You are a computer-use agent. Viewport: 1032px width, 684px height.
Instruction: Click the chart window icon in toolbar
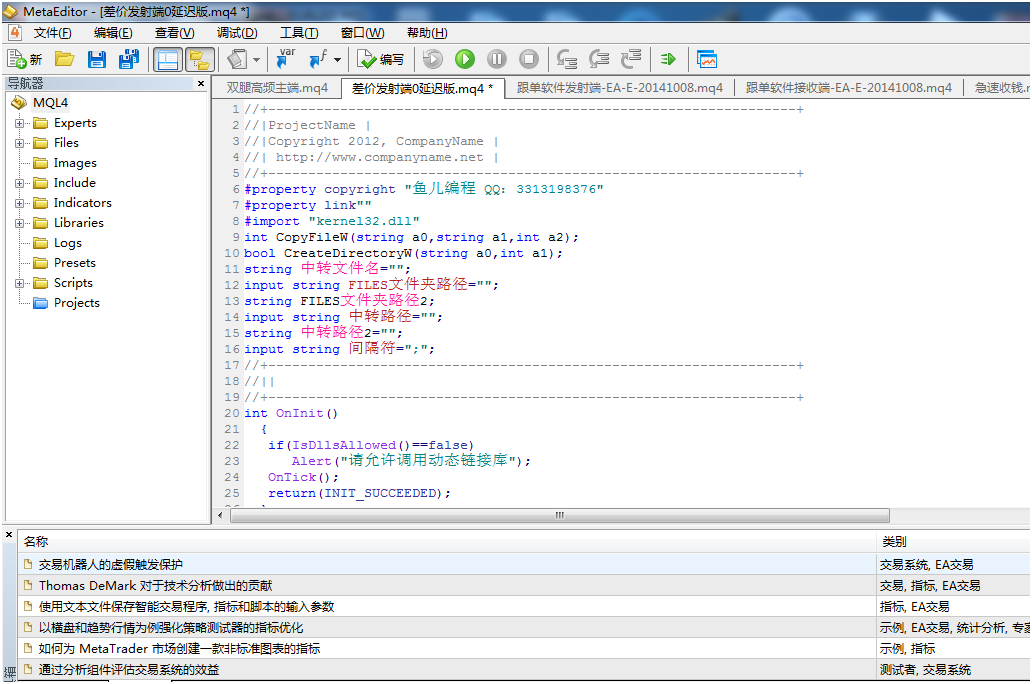pos(707,59)
